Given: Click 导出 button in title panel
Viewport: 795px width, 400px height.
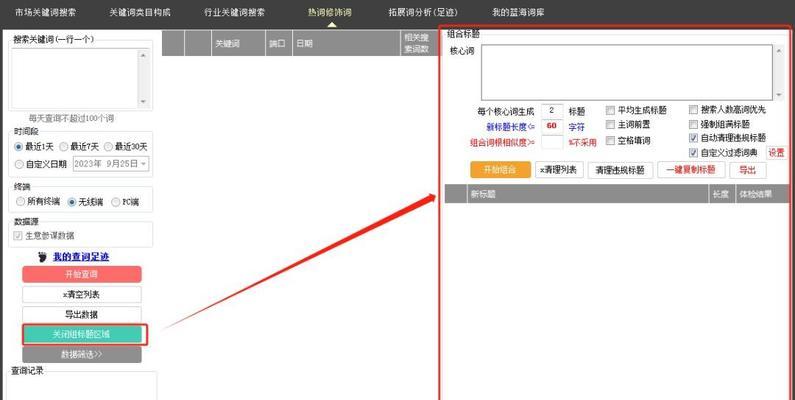Looking at the screenshot, I should click(x=748, y=170).
